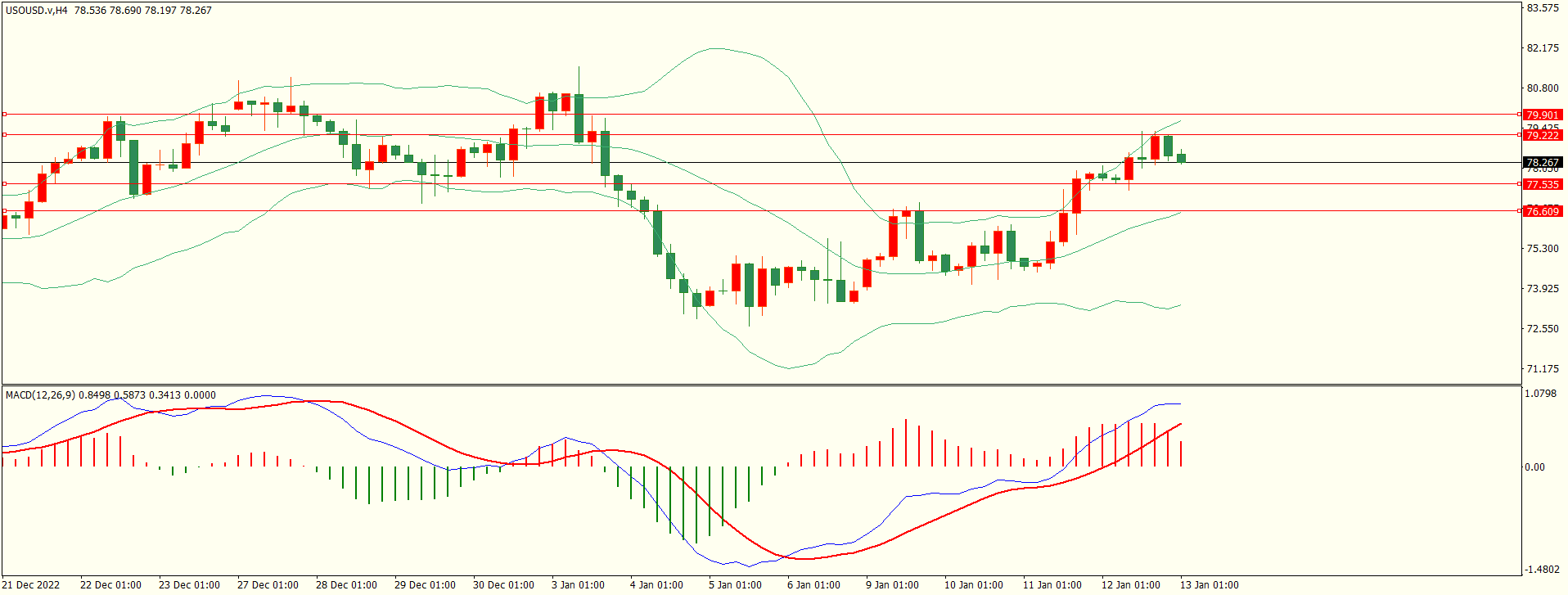
Task: Click the -1.4802 MACD scale value
Action: coord(1540,570)
